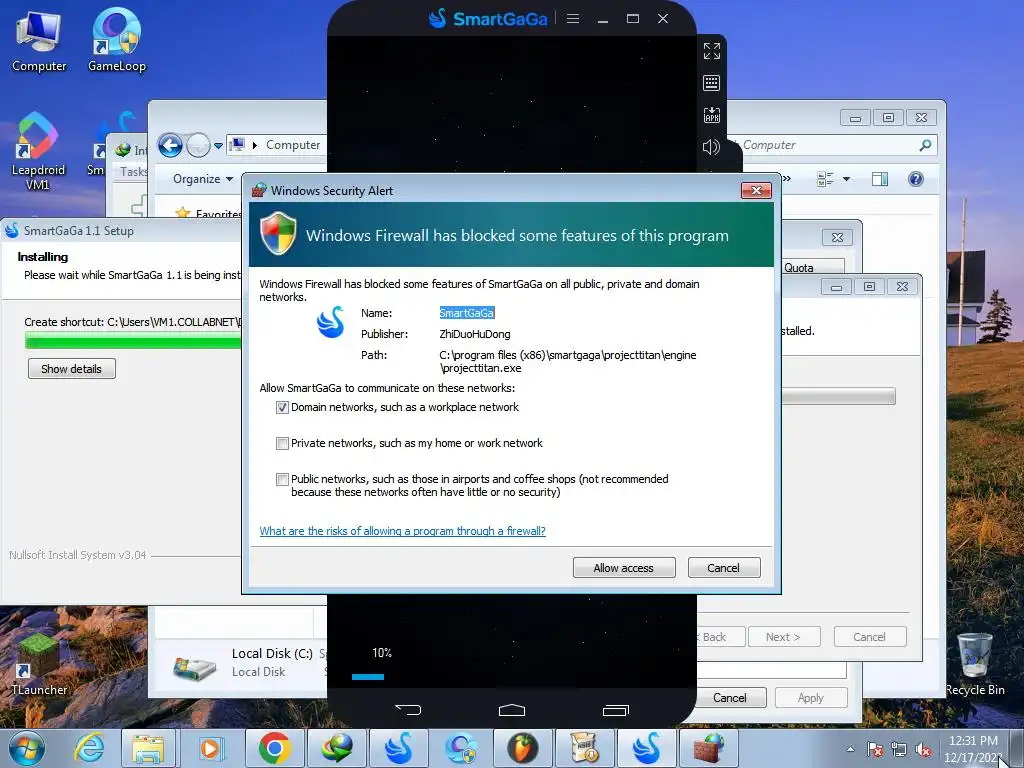Image resolution: width=1024 pixels, height=768 pixels.
Task: Uncheck Domain networks checkbox
Action: click(282, 408)
